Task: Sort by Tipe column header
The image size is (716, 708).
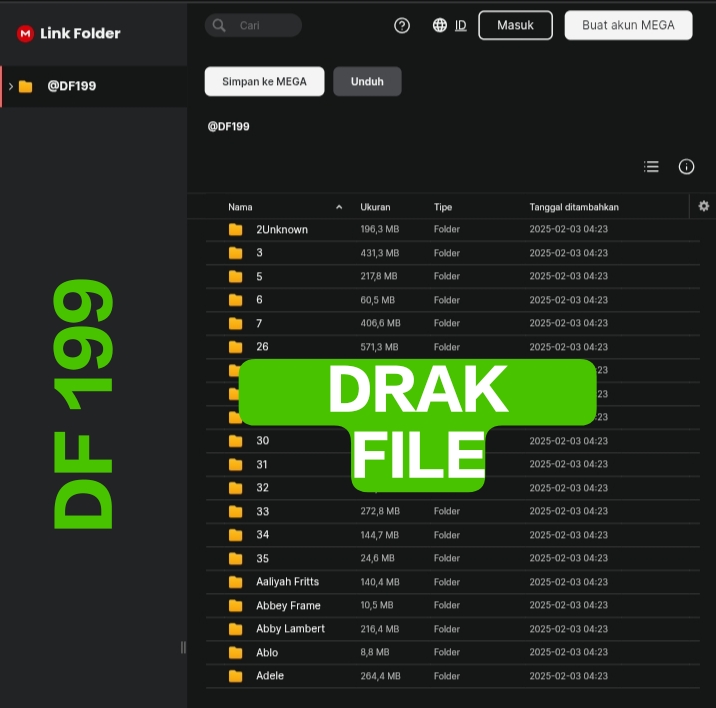Action: coord(443,207)
